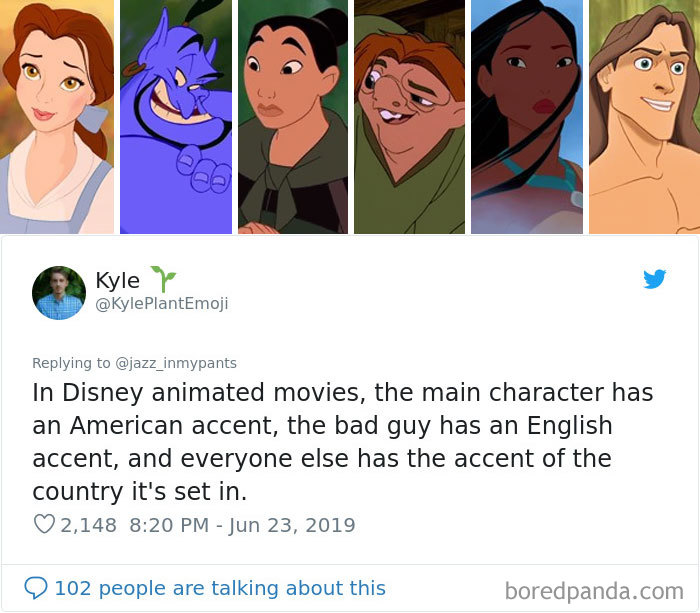Click the tweet text about Disney accents

[343, 442]
